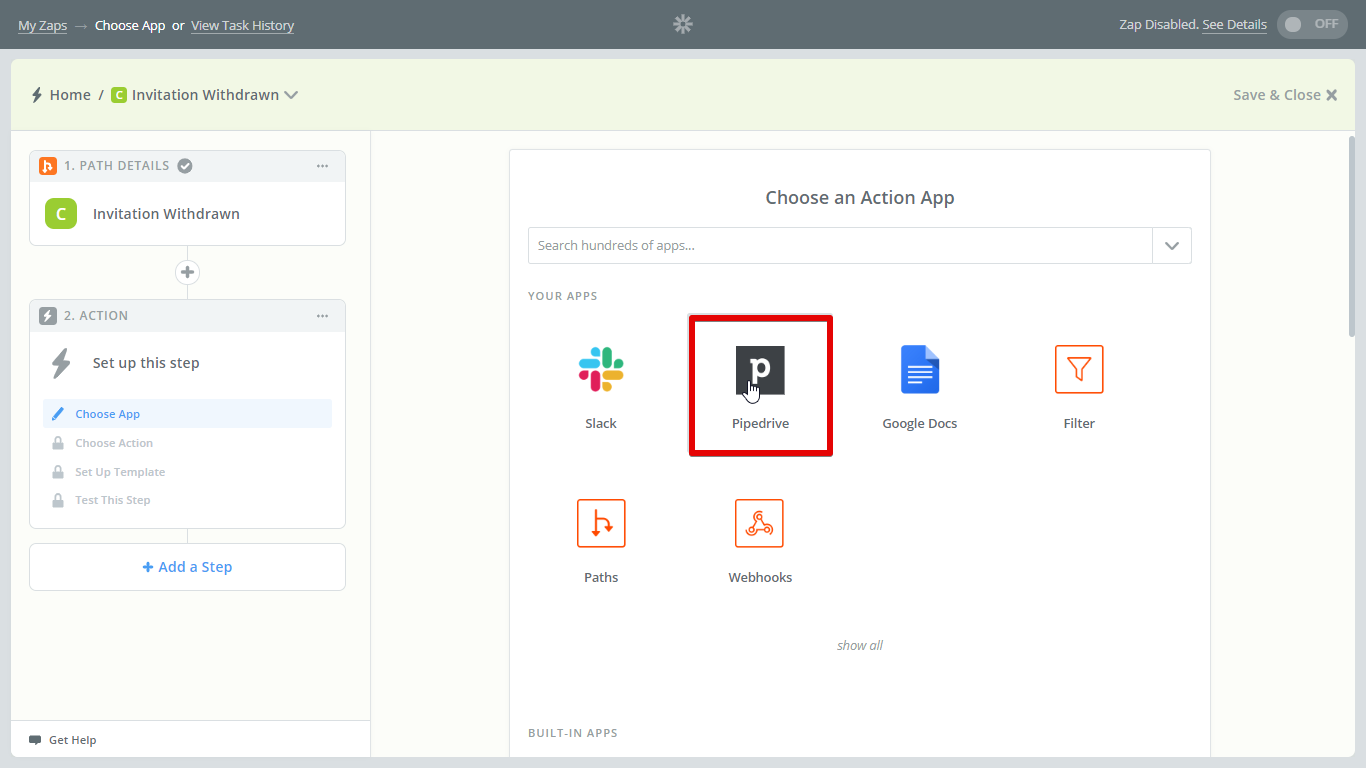This screenshot has height=768, width=1366.
Task: Choose the Webhooks app icon
Action: click(x=760, y=523)
